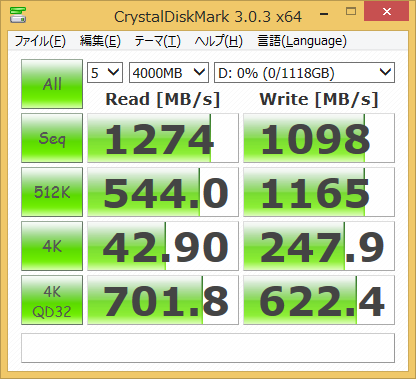Open the 編集(E) menu

pos(100,41)
